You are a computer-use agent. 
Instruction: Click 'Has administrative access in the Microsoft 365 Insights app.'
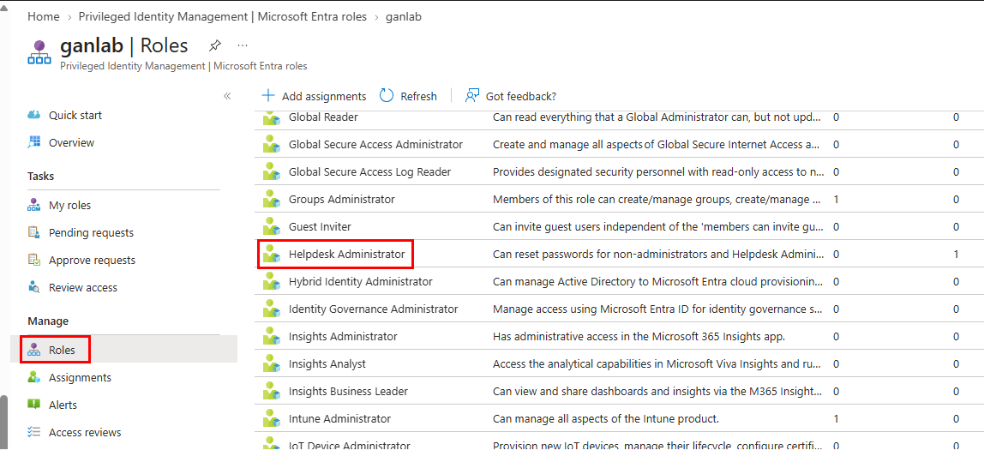coord(639,336)
